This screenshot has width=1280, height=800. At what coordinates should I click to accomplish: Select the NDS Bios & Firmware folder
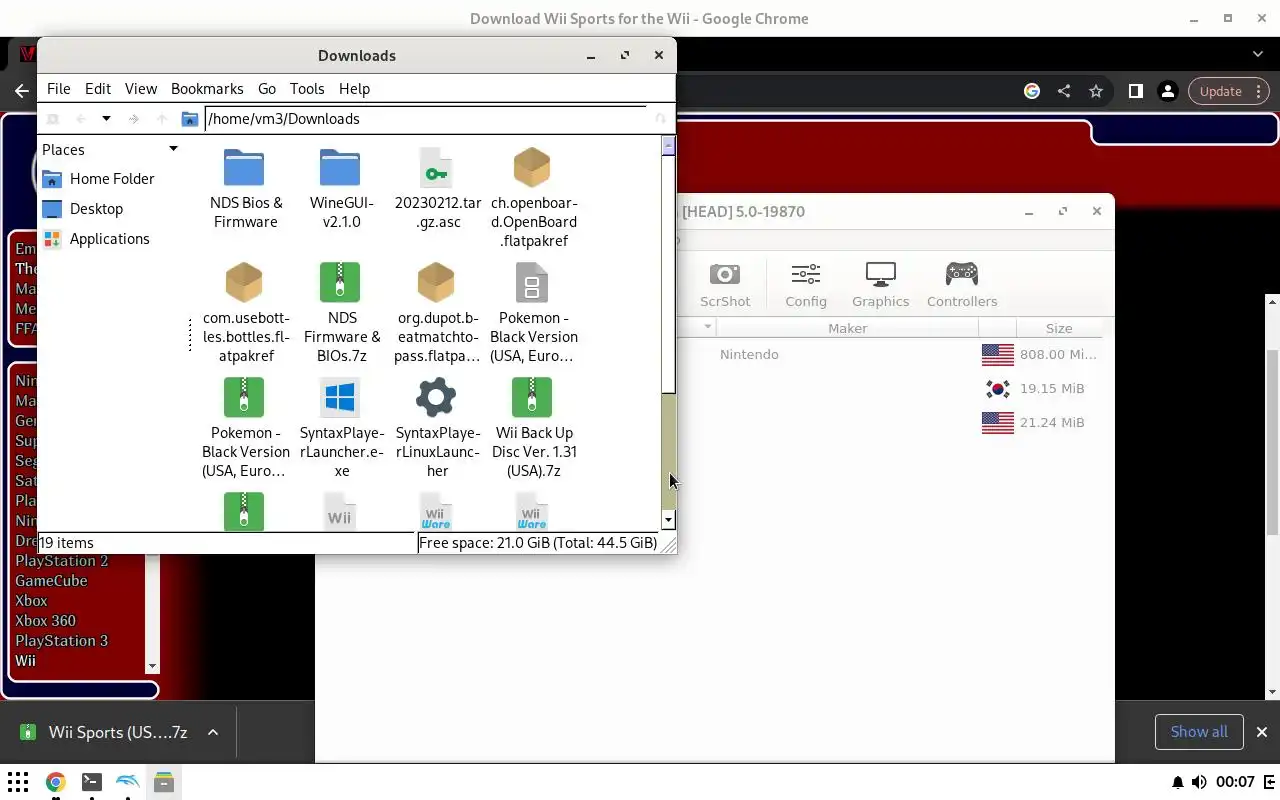point(245,189)
